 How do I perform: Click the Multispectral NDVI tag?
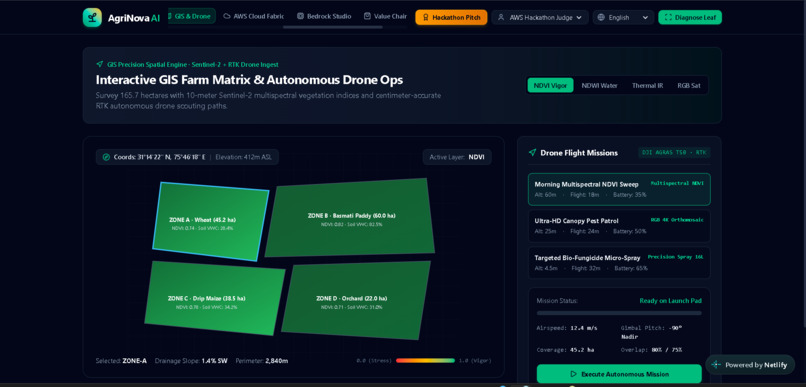[677, 183]
